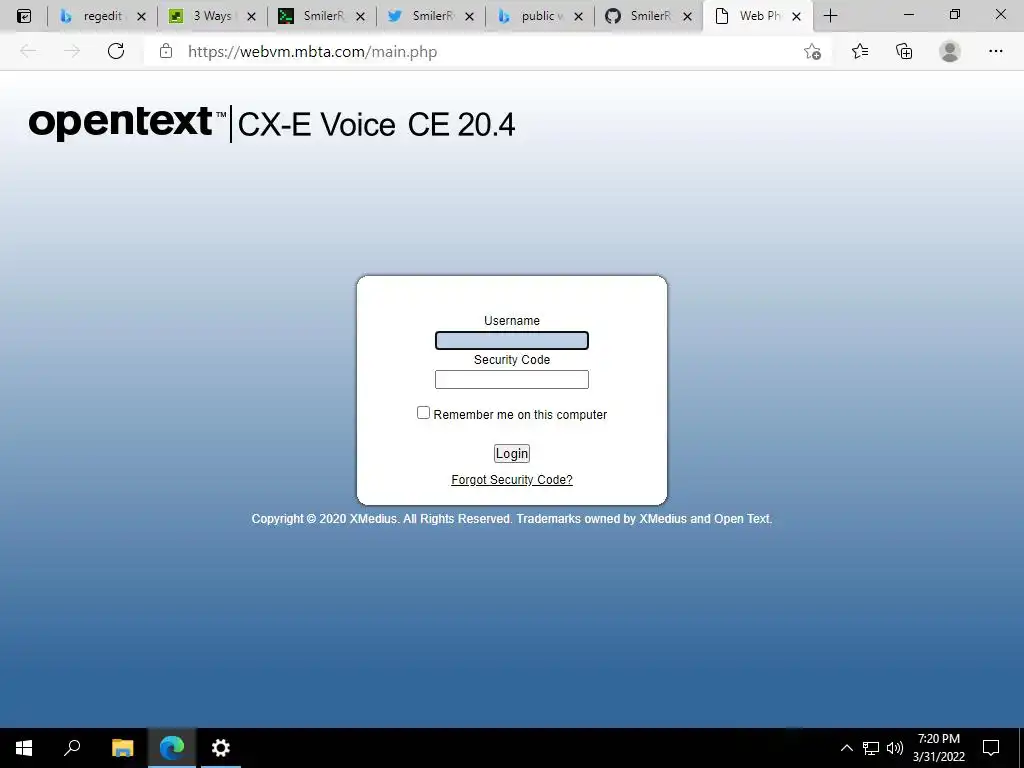Click the browser forward arrow
This screenshot has height=768, width=1024.
click(72, 51)
